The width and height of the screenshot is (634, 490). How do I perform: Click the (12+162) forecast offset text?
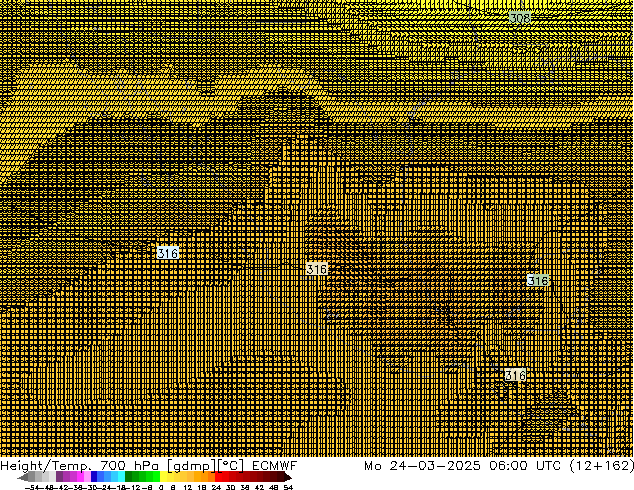(601, 466)
